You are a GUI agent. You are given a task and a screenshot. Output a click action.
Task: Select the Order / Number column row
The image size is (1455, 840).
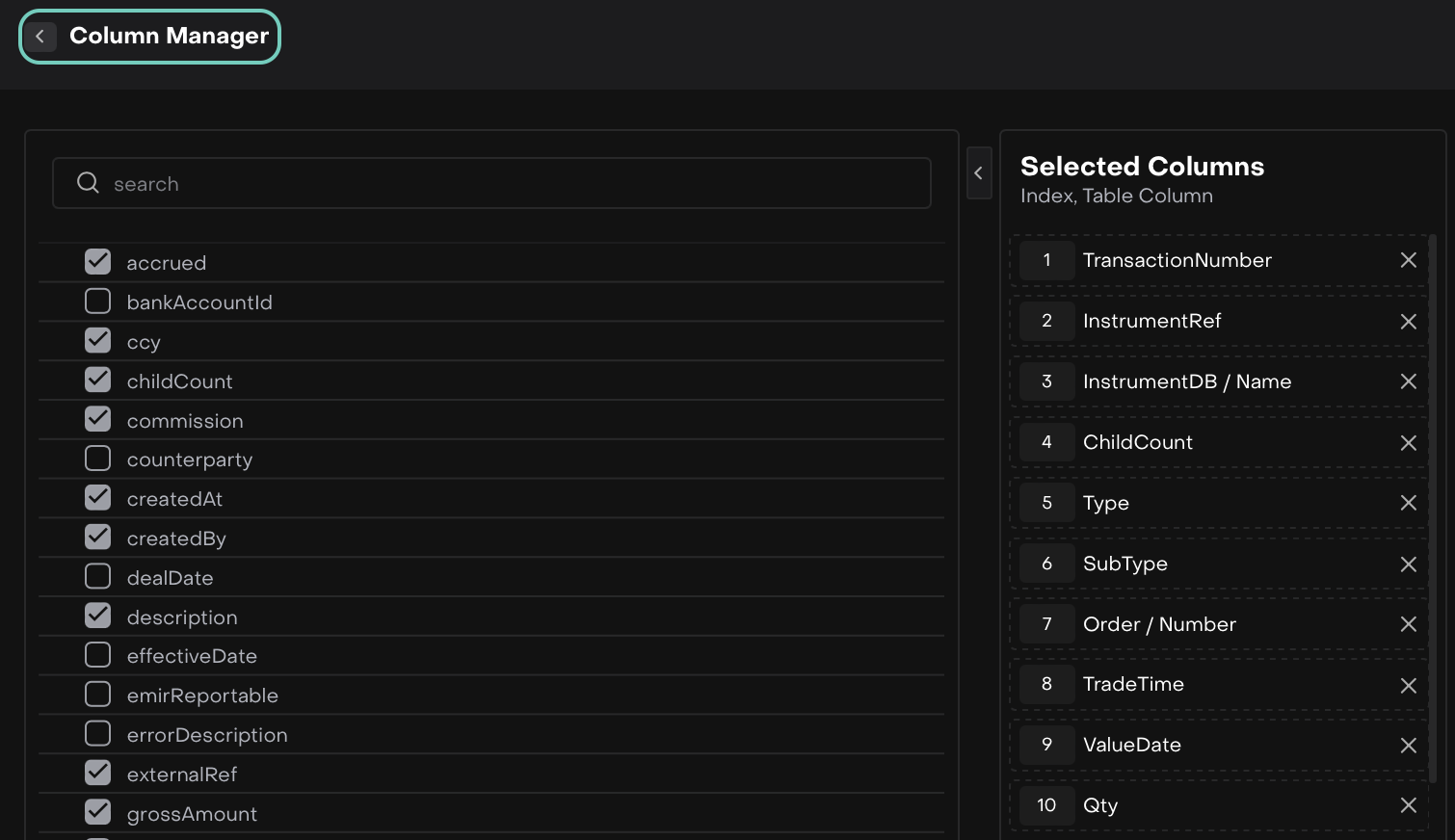1159,624
